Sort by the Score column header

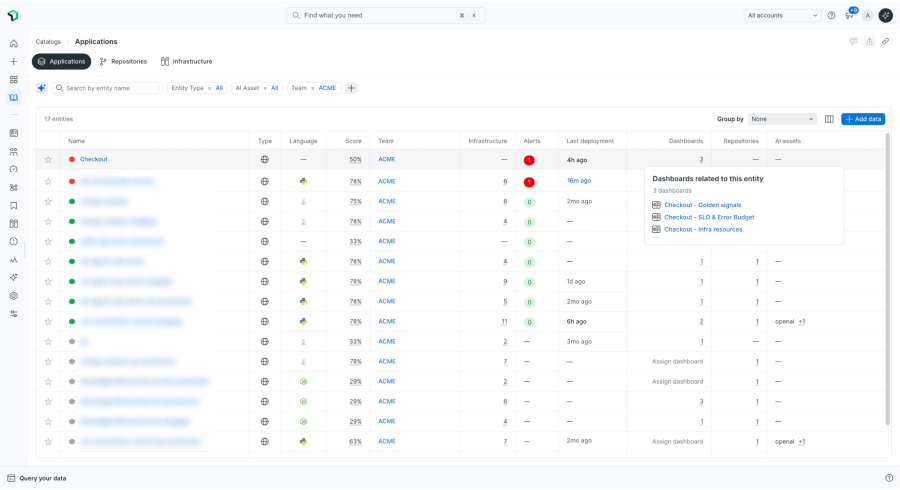pos(354,141)
